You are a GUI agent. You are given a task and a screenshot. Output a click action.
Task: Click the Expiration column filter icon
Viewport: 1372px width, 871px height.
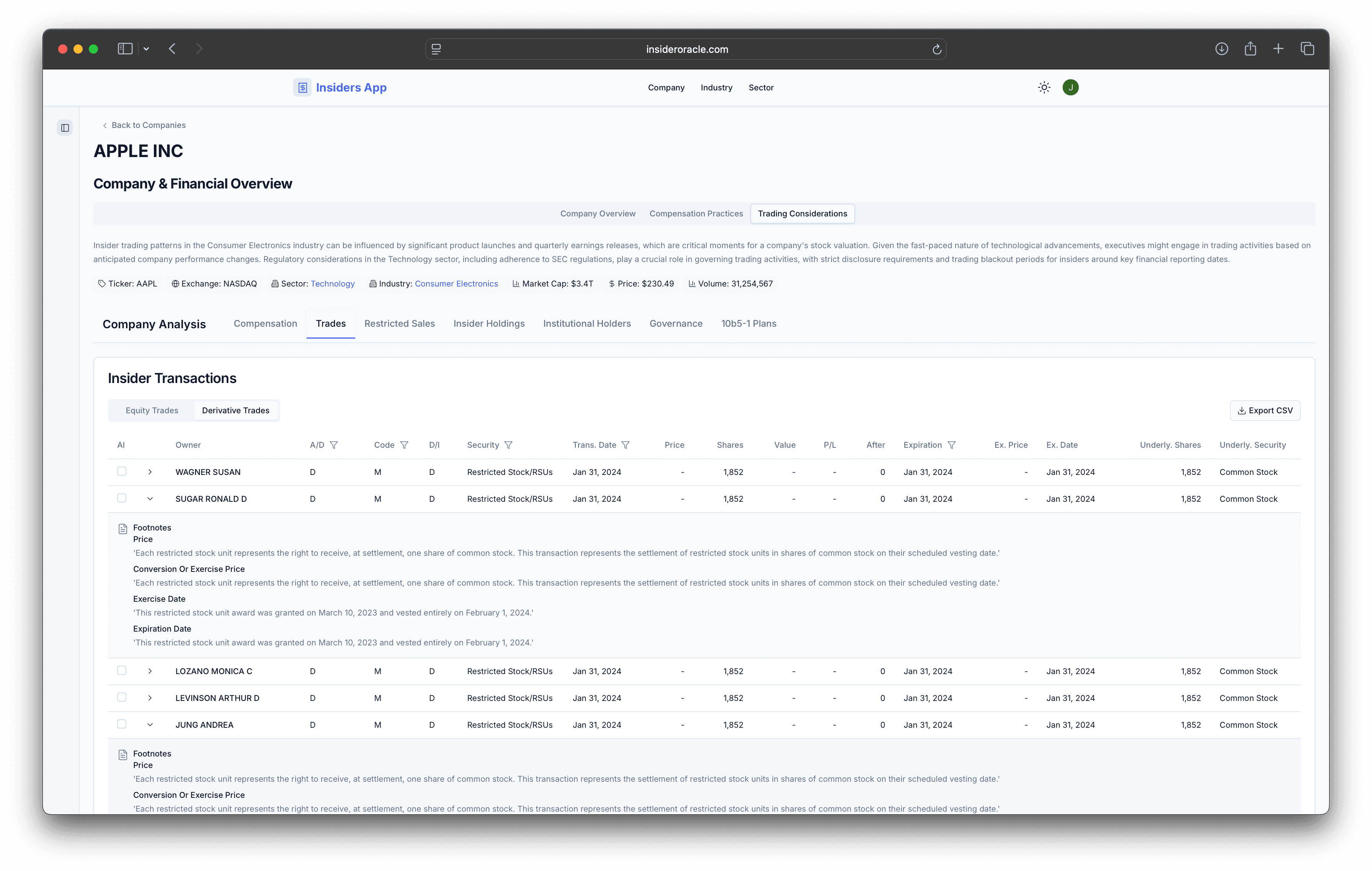click(x=951, y=445)
